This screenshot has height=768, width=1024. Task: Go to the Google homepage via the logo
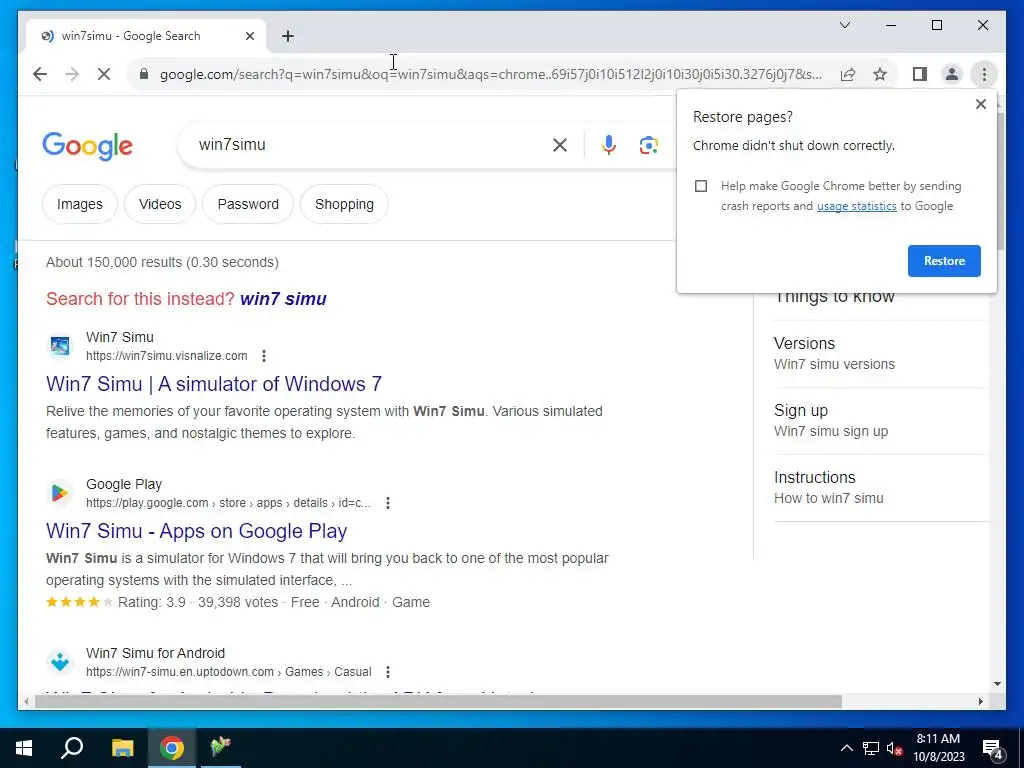(88, 146)
